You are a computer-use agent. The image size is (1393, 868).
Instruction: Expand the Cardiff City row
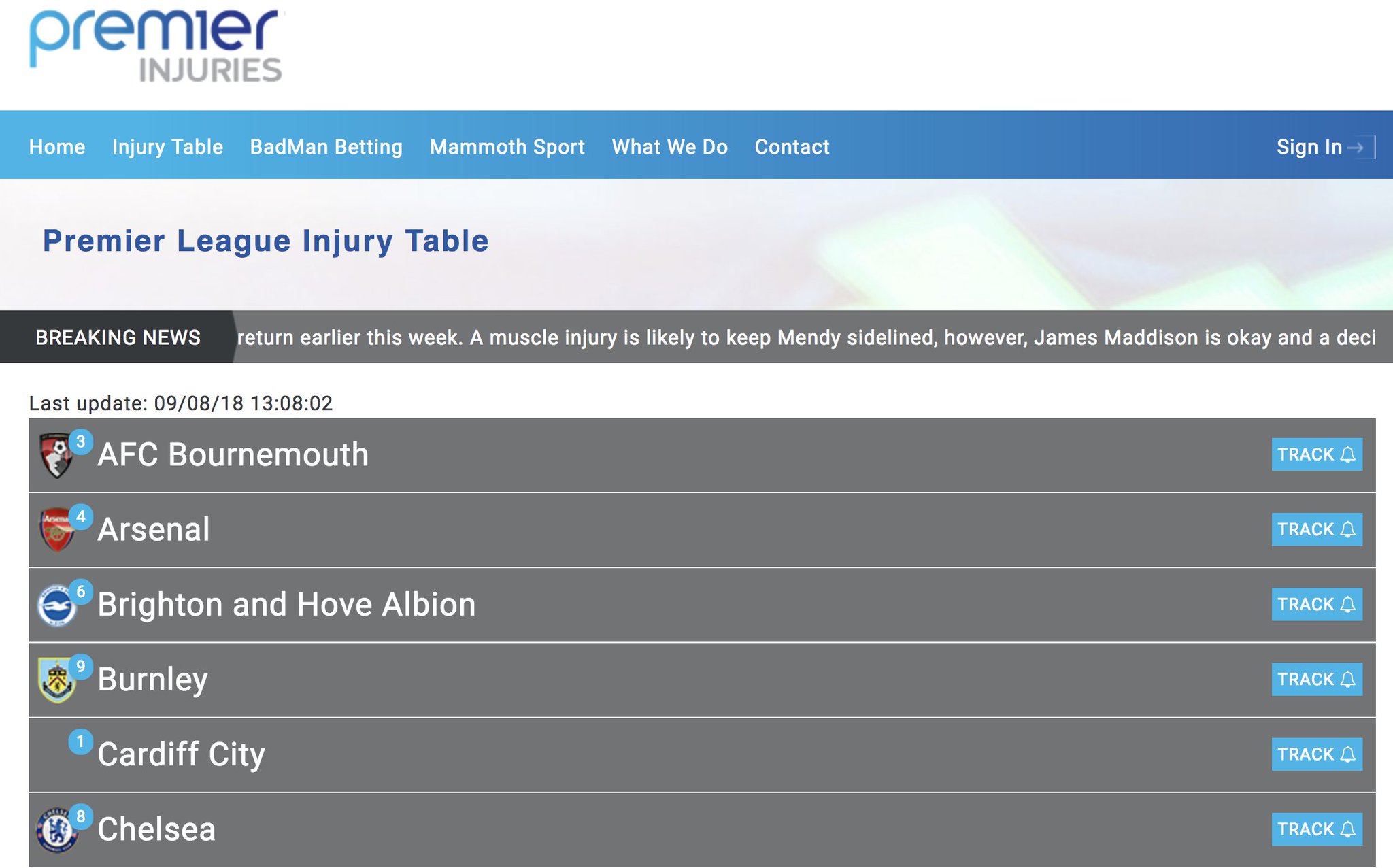coord(181,754)
